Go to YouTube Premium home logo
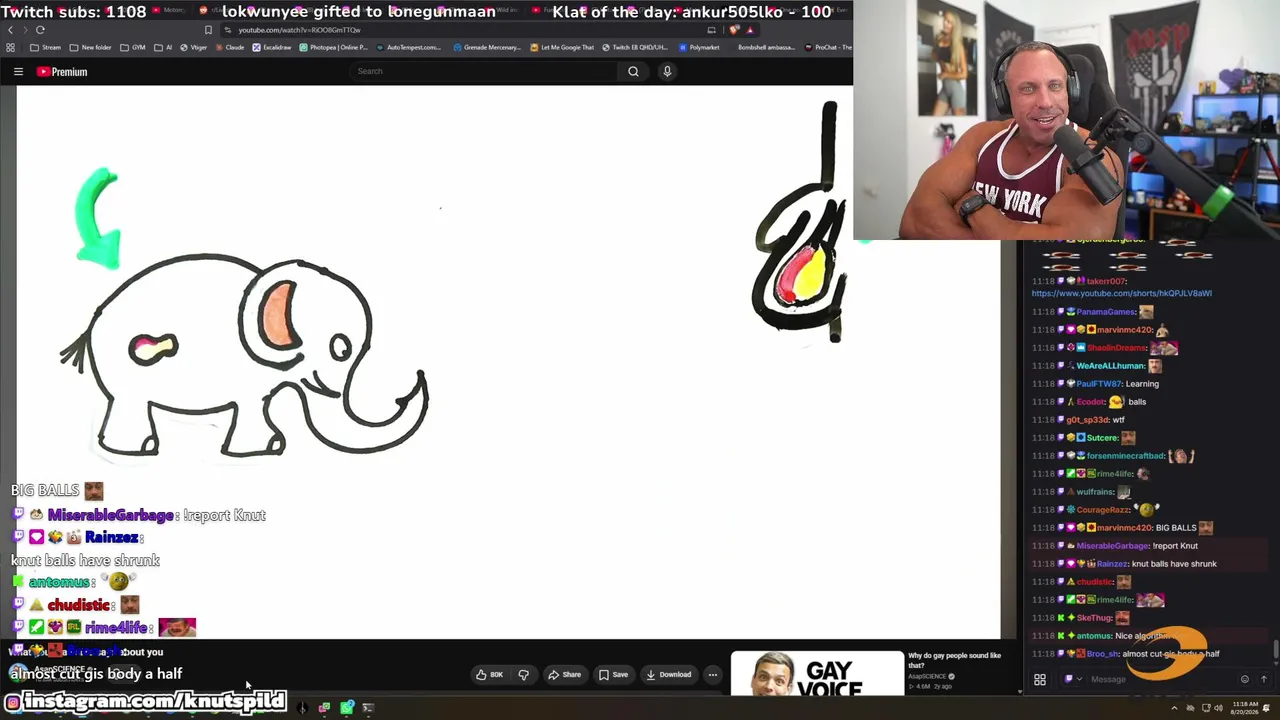This screenshot has width=1280, height=720. point(62,72)
